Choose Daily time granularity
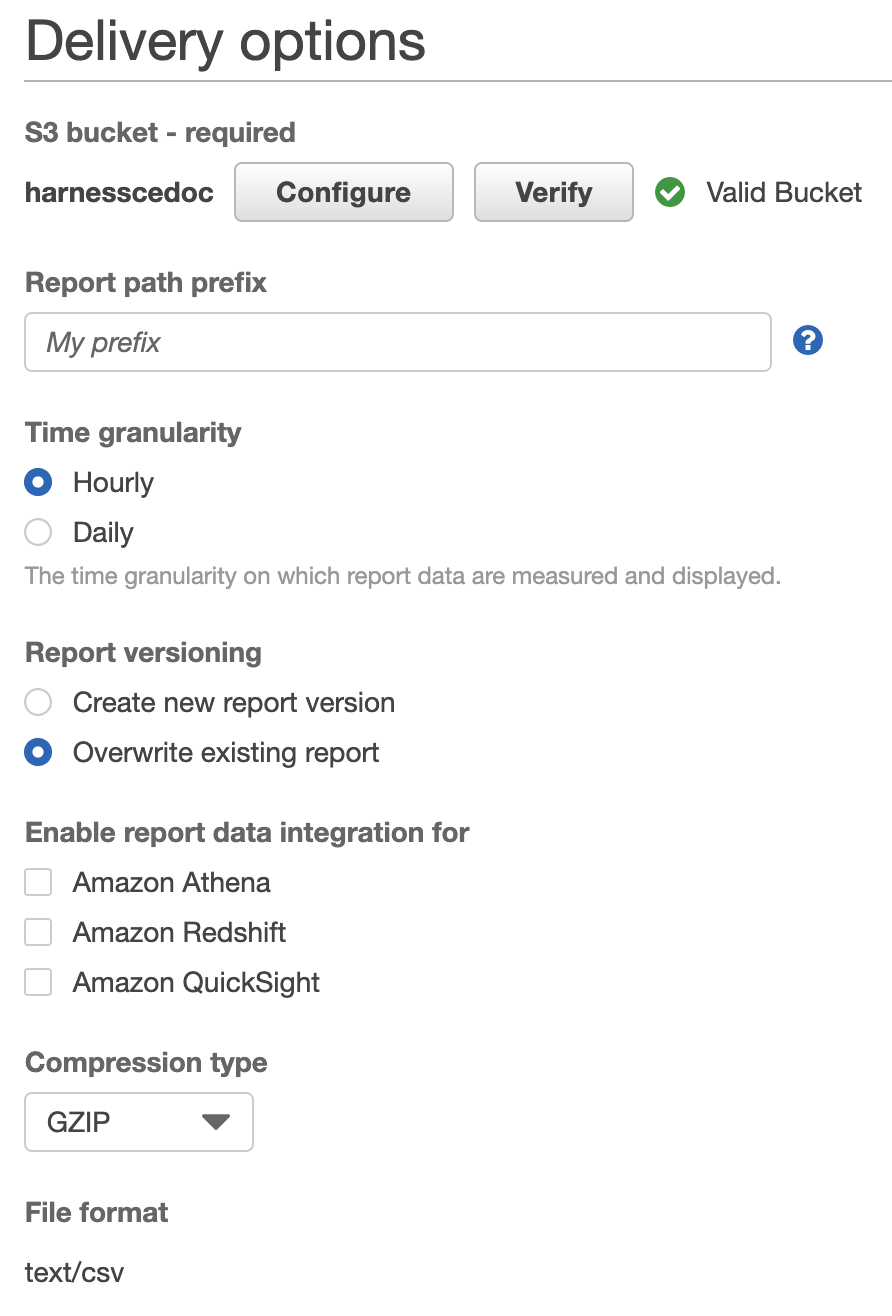Screen dimensions: 892x1316 [x=38, y=533]
